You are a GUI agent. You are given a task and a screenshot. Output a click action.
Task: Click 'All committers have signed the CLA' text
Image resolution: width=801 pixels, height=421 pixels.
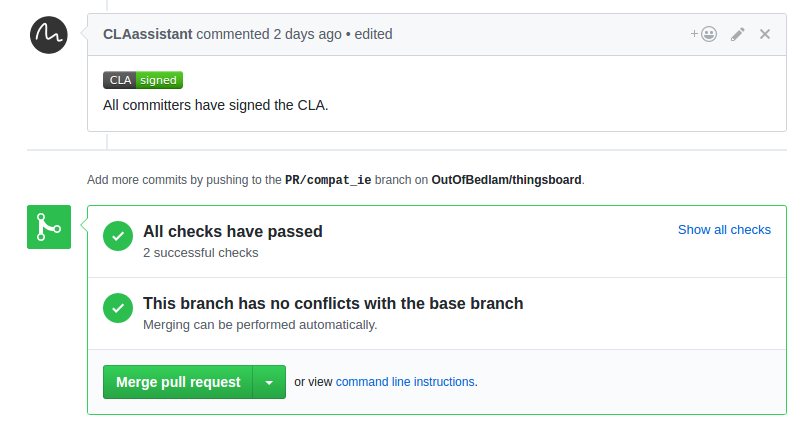[x=215, y=104]
